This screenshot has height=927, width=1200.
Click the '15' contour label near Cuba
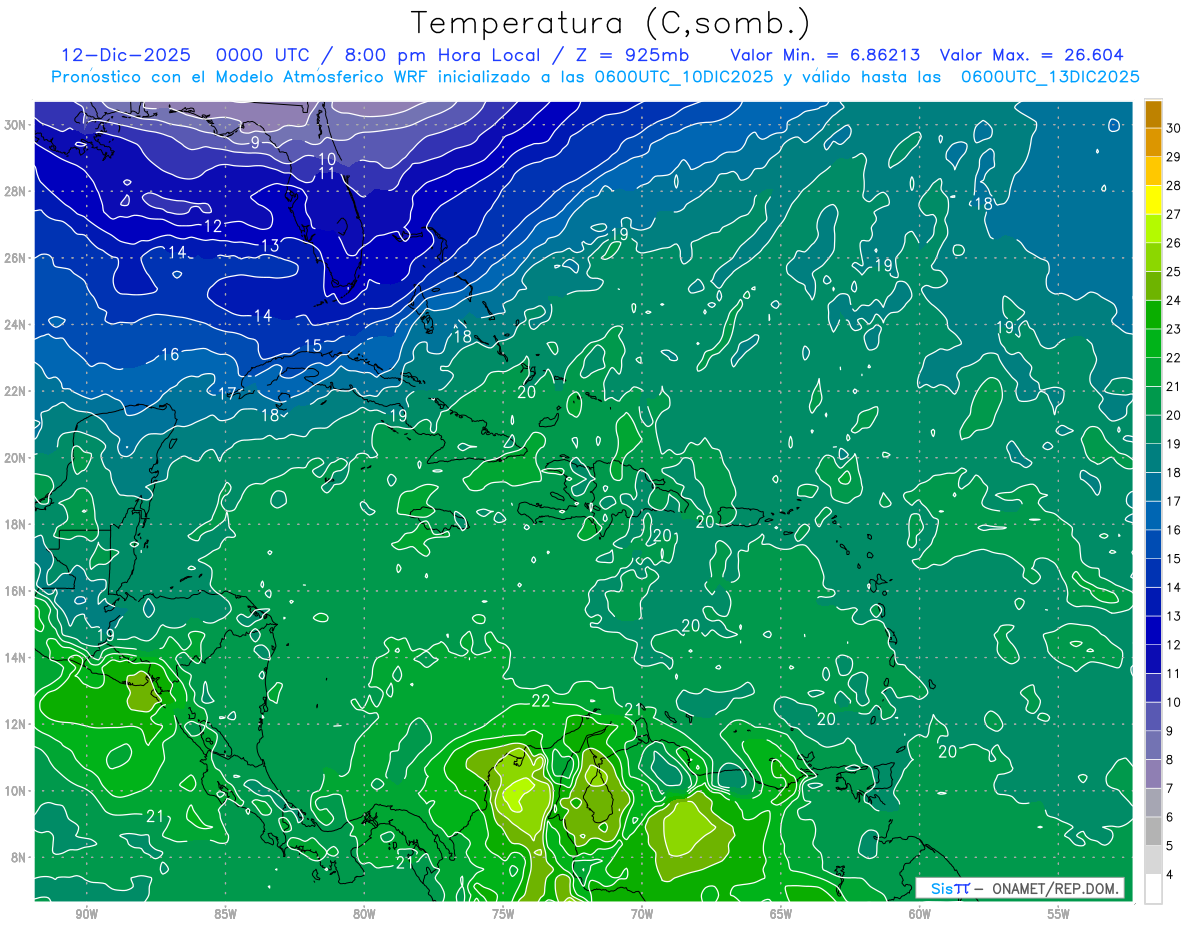pyautogui.click(x=313, y=346)
